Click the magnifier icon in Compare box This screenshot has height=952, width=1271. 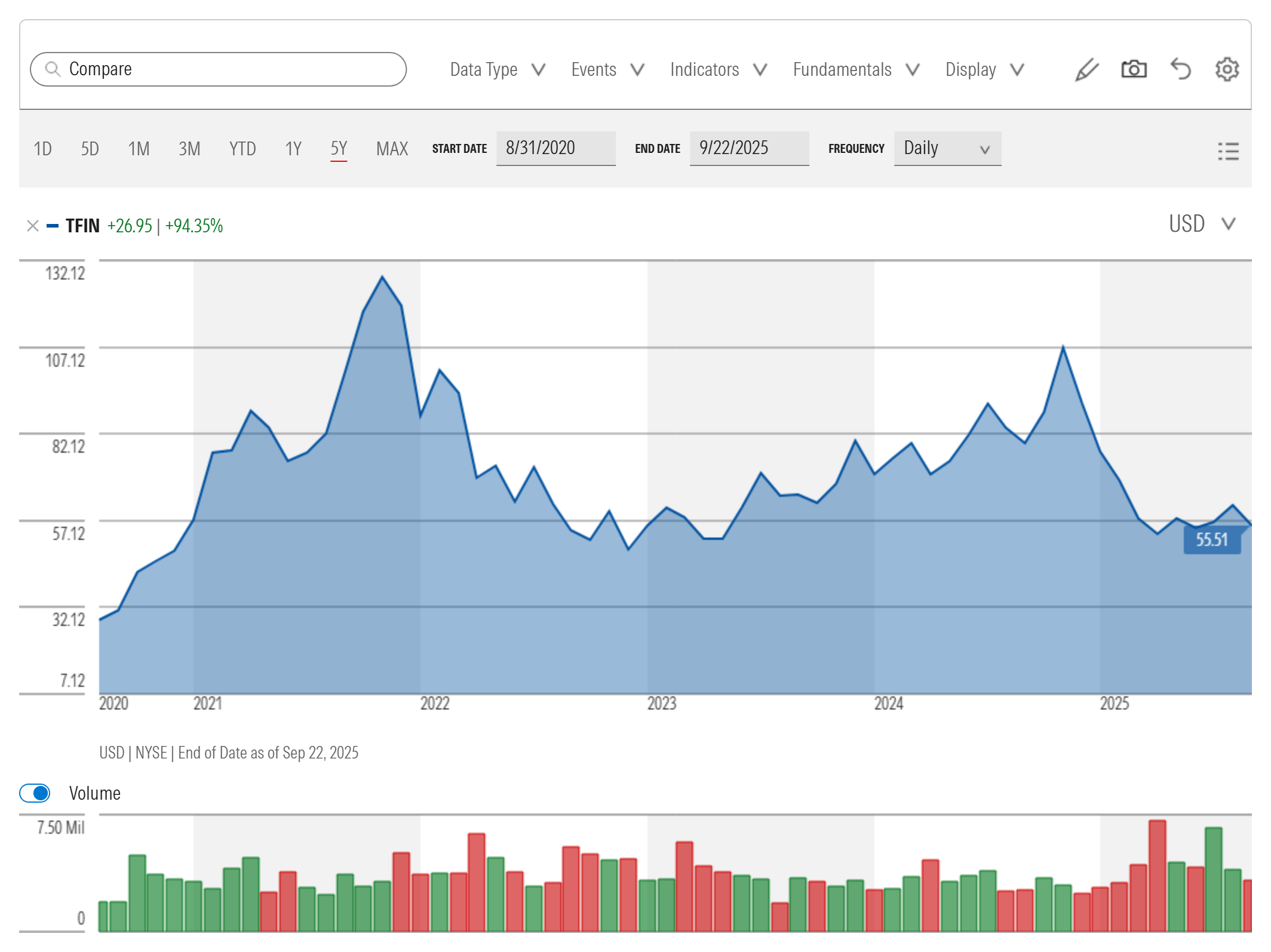coord(53,69)
